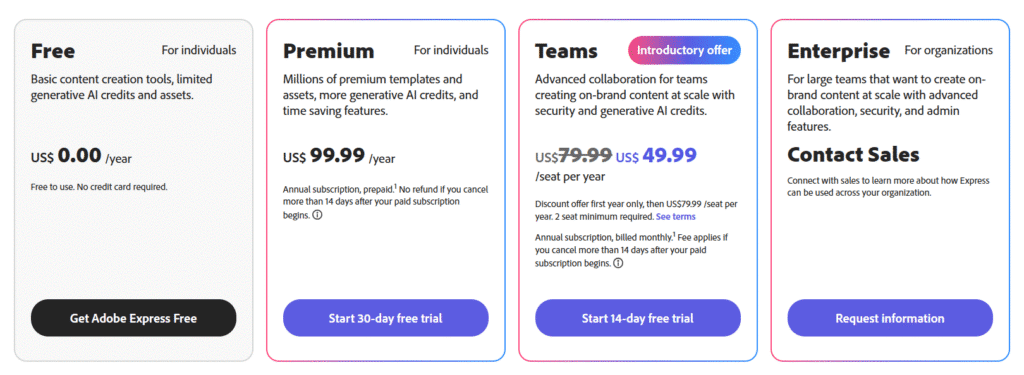Click the Premium 'For individuals' label
1024x375 pixels.
tap(451, 50)
